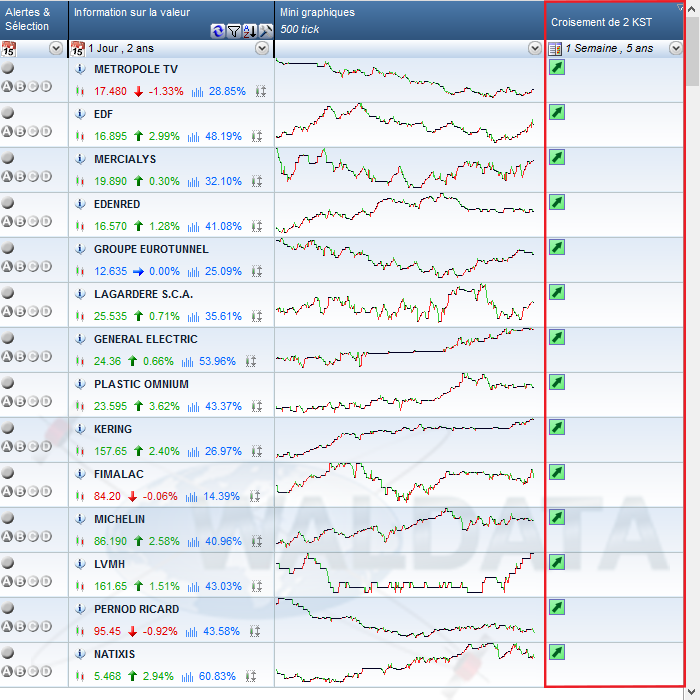
Task: Click candlestick chart icon for GENERAL ELECTRIC
Action: click(80, 361)
